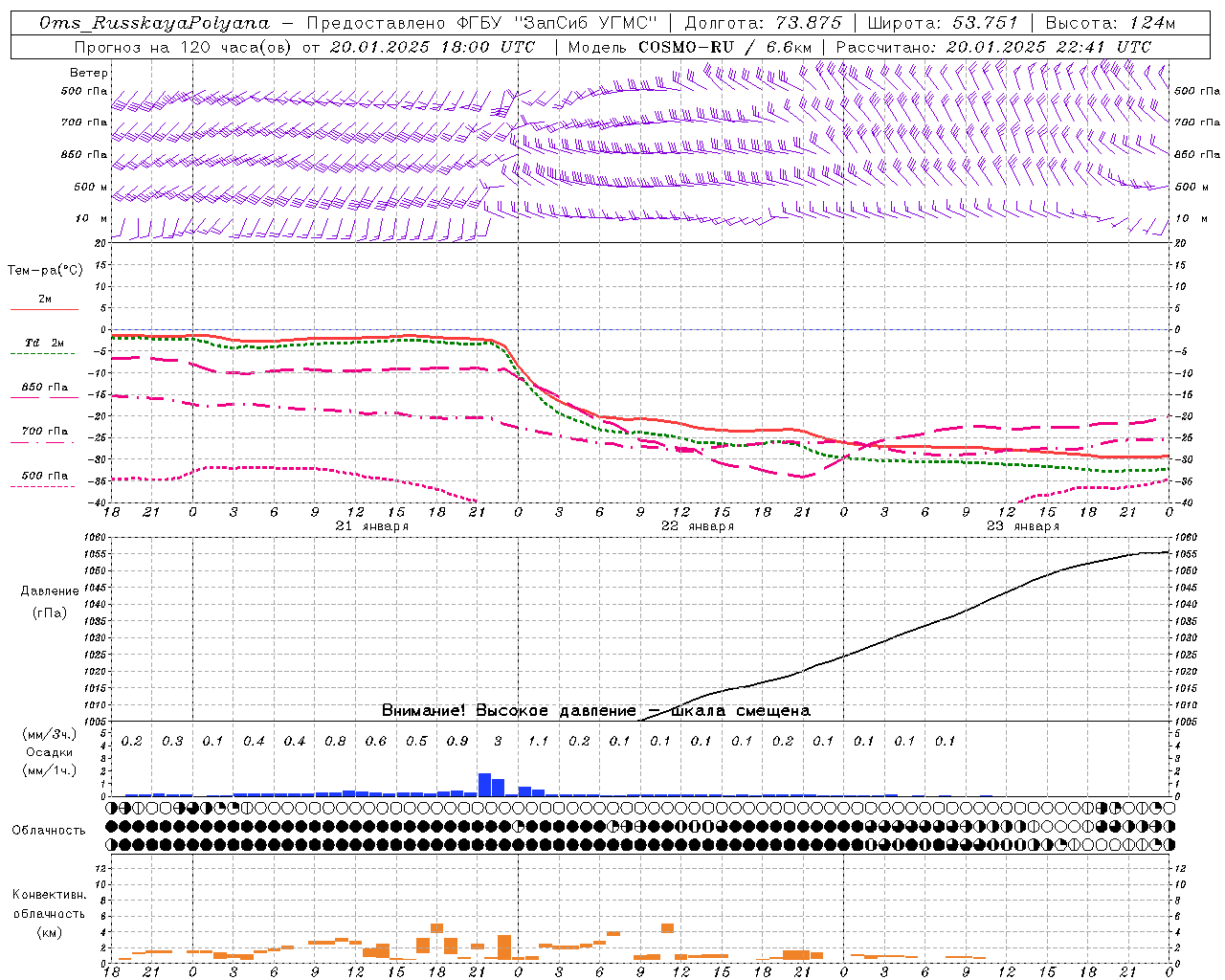
Task: Click the 21 января date label
Action: (372, 526)
